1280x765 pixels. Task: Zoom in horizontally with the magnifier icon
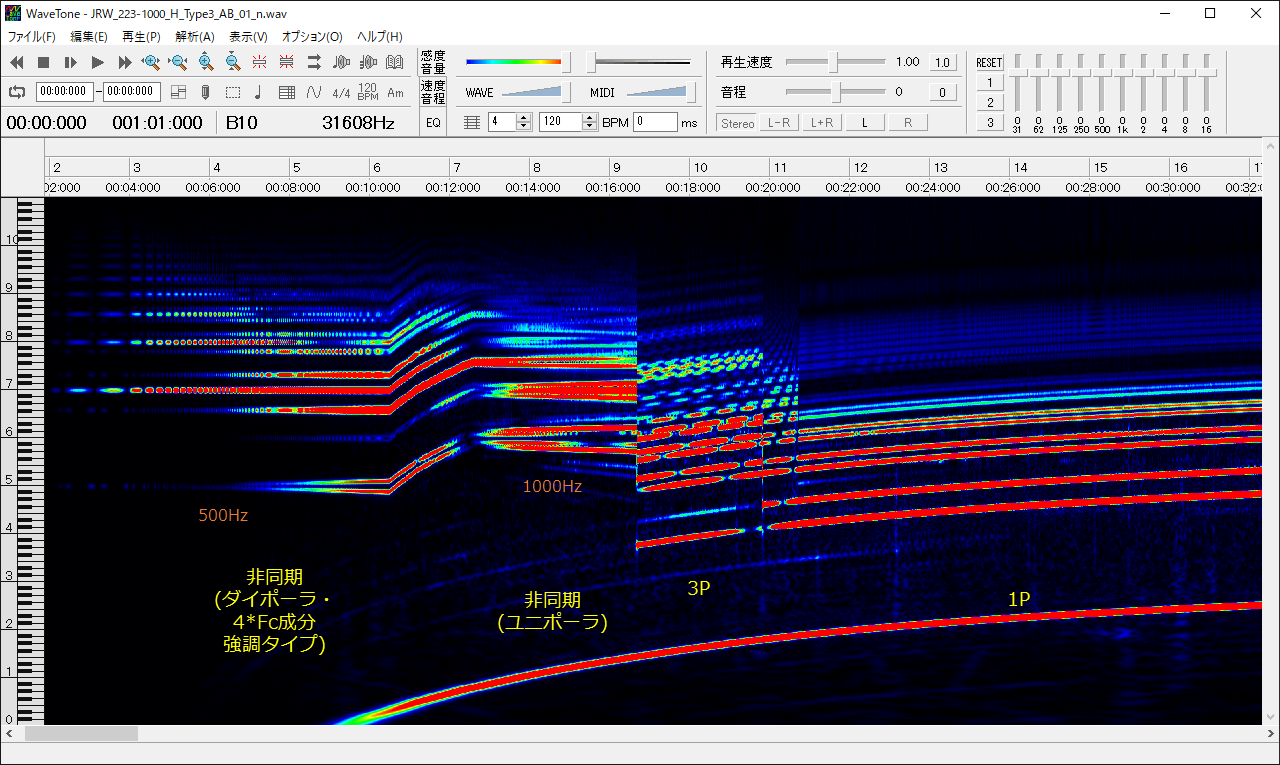click(x=151, y=62)
